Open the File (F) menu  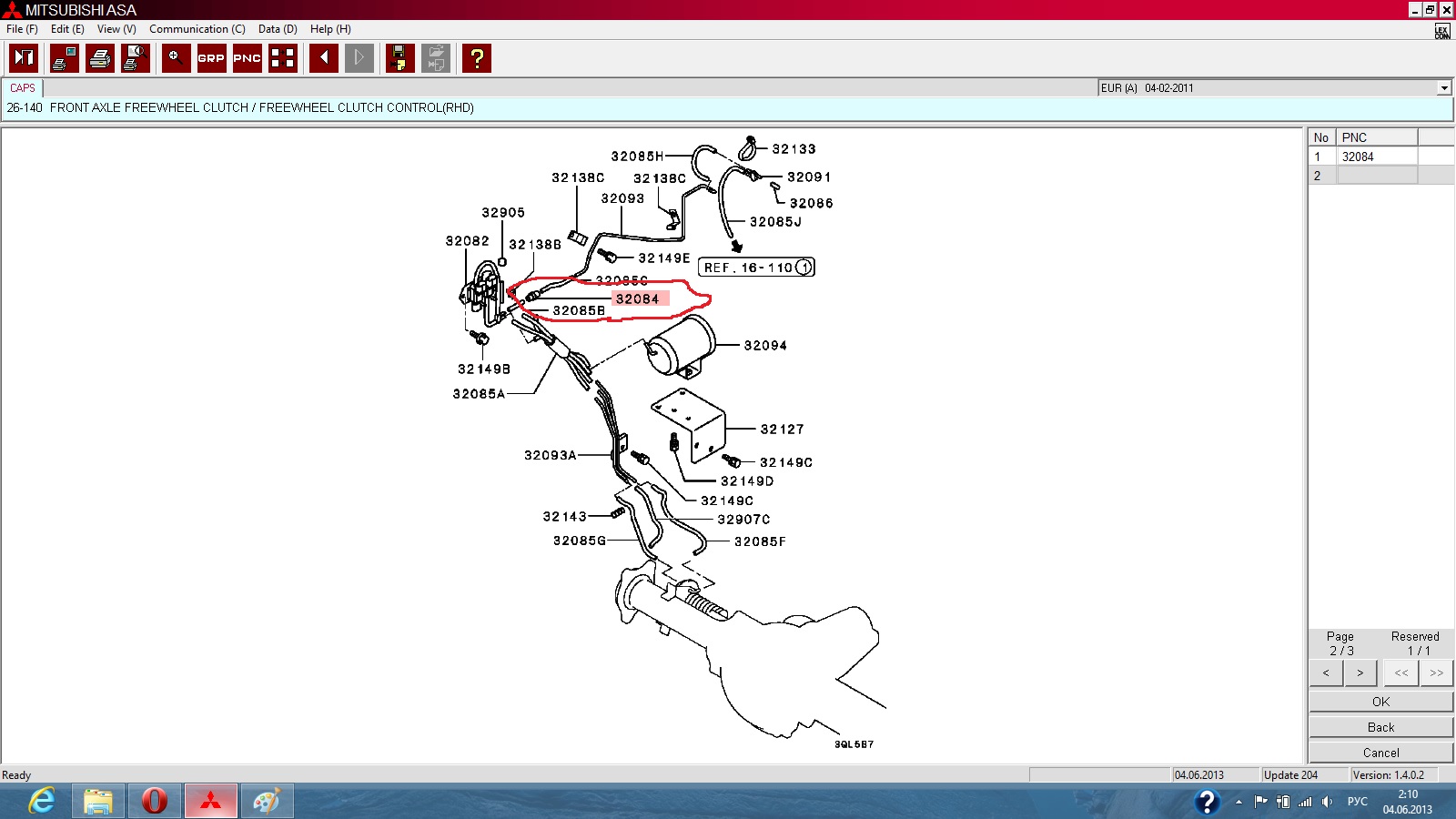(x=22, y=29)
